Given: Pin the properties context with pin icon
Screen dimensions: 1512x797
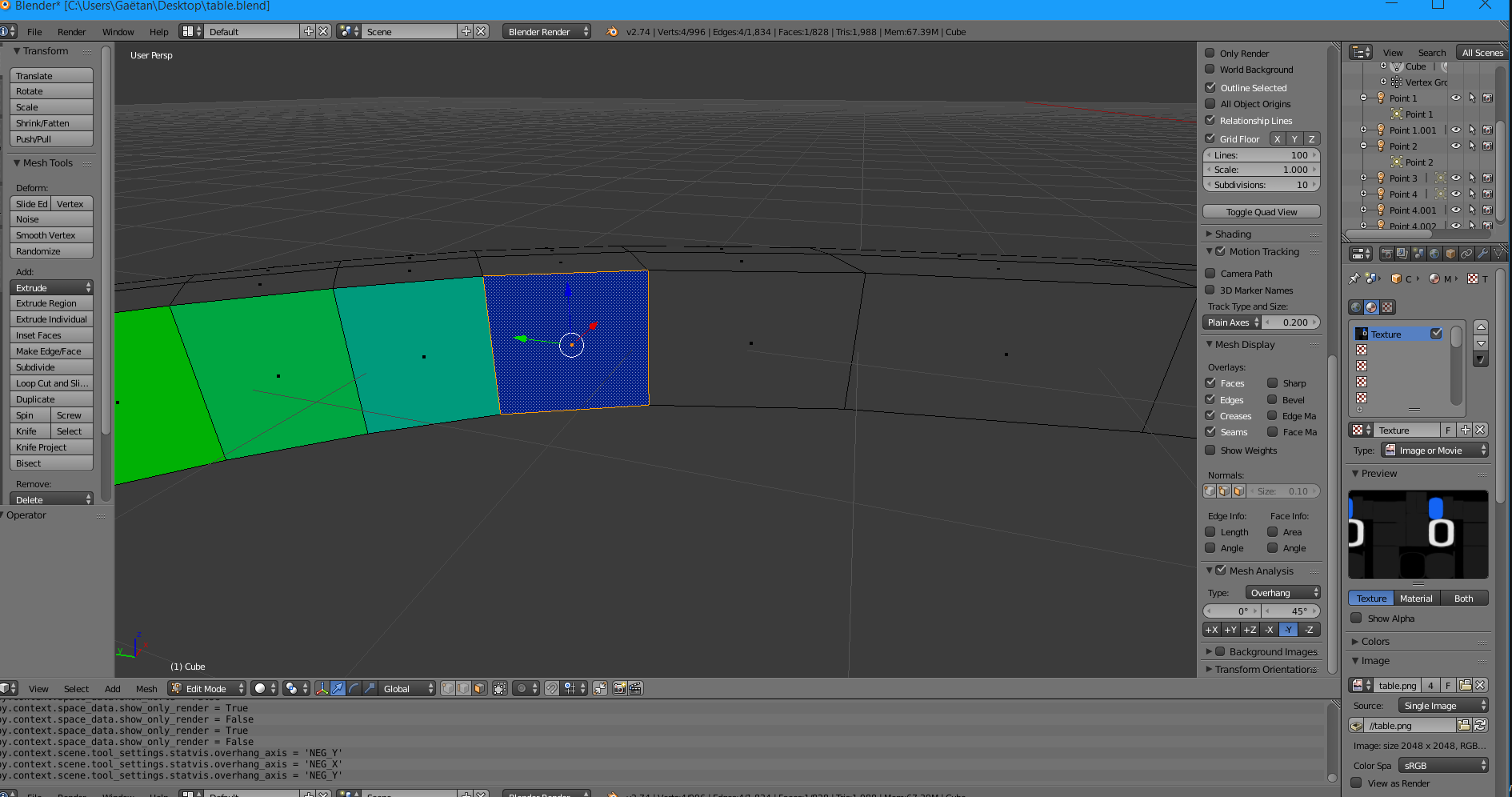Looking at the screenshot, I should (x=1354, y=278).
